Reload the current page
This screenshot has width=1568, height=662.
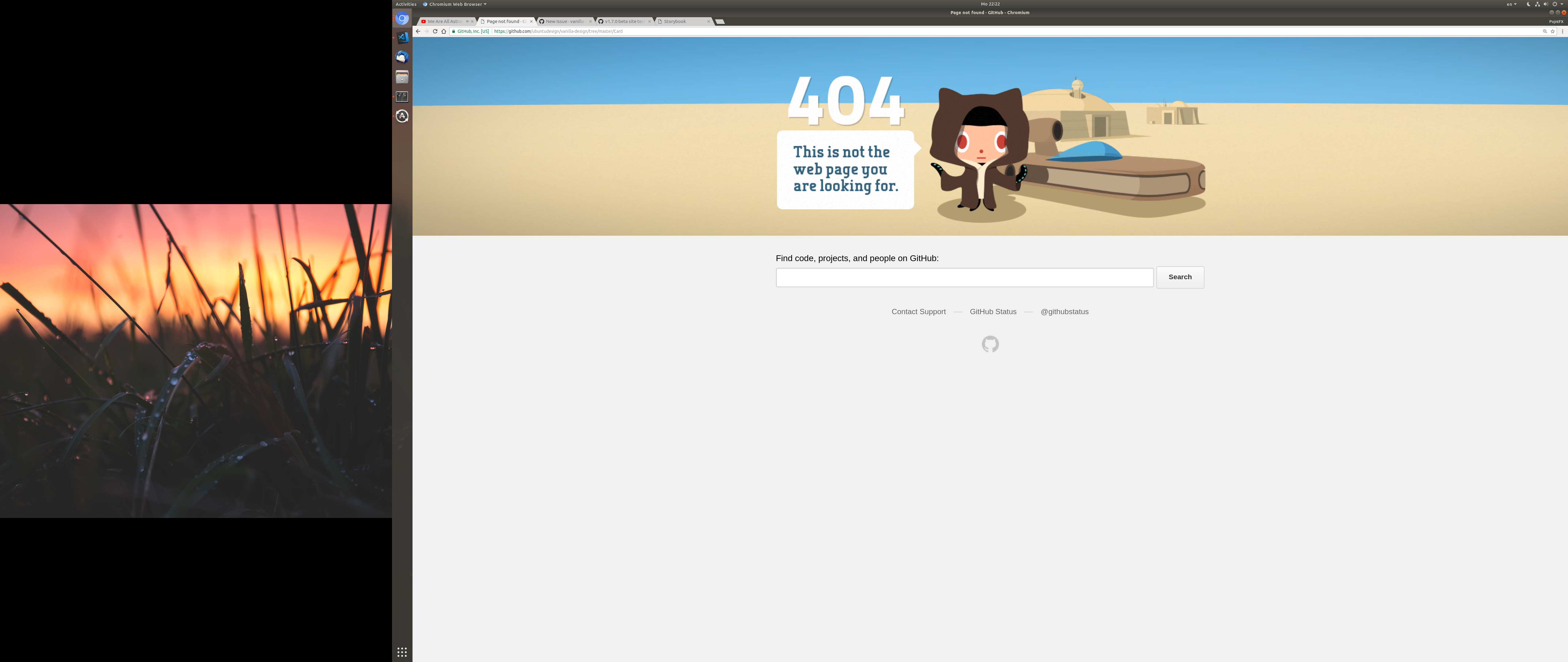(435, 31)
